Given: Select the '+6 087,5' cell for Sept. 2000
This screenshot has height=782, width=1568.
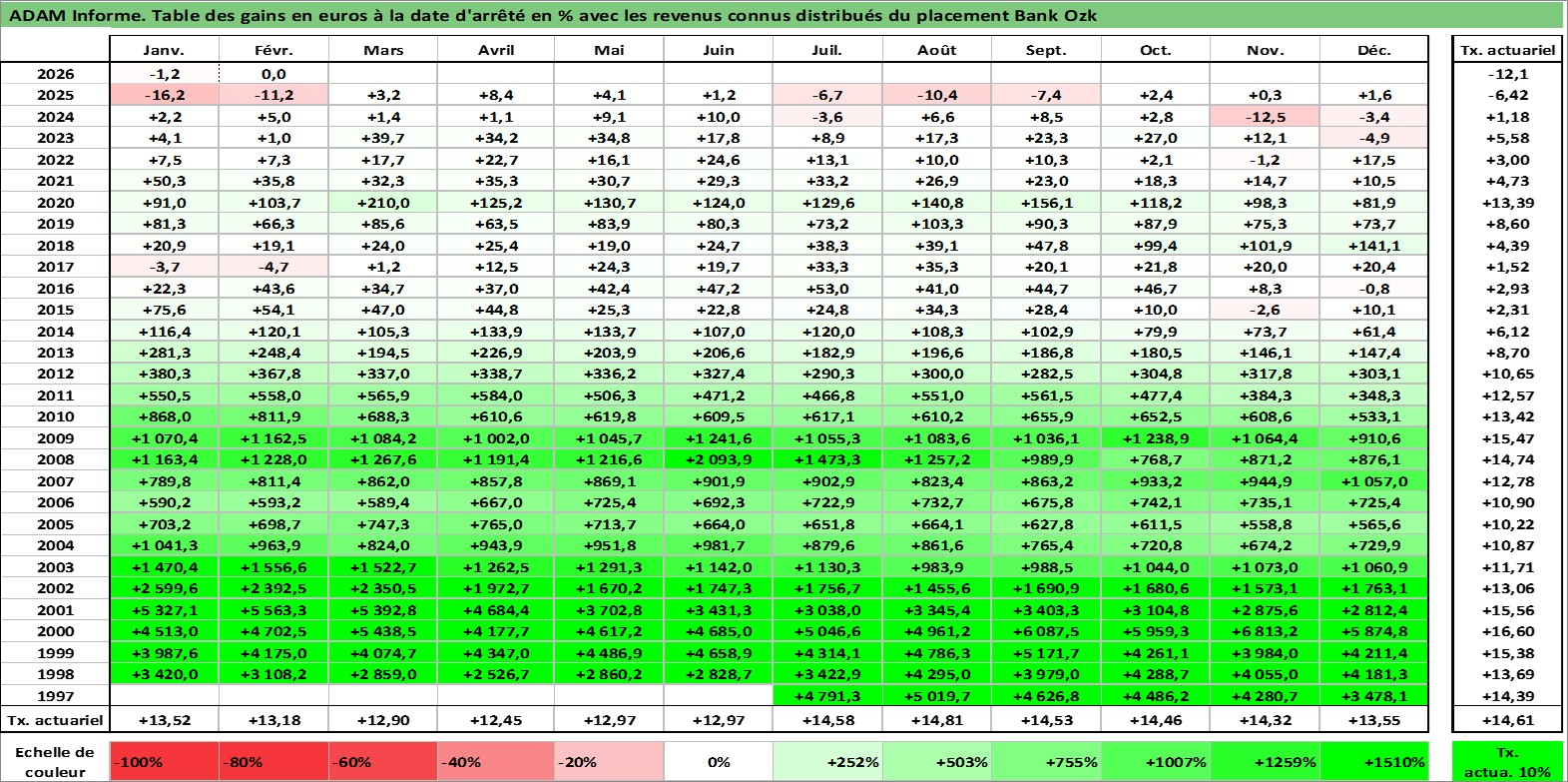Looking at the screenshot, I should [1046, 631].
